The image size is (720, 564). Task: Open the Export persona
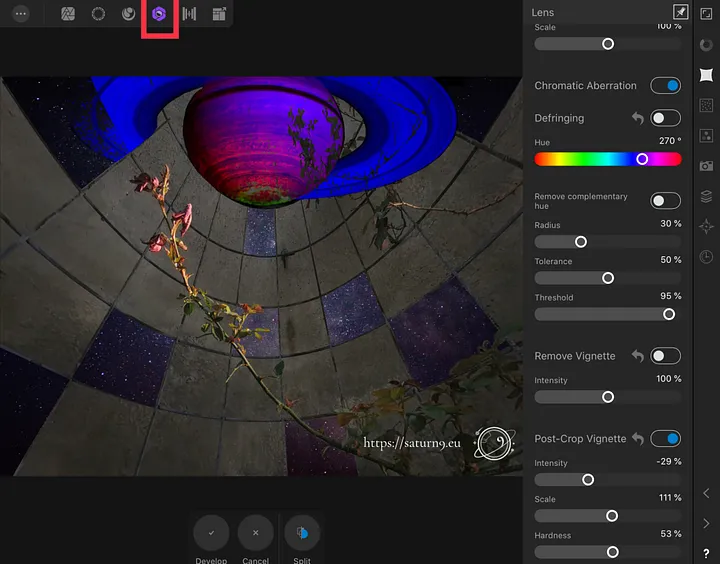pyautogui.click(x=219, y=15)
